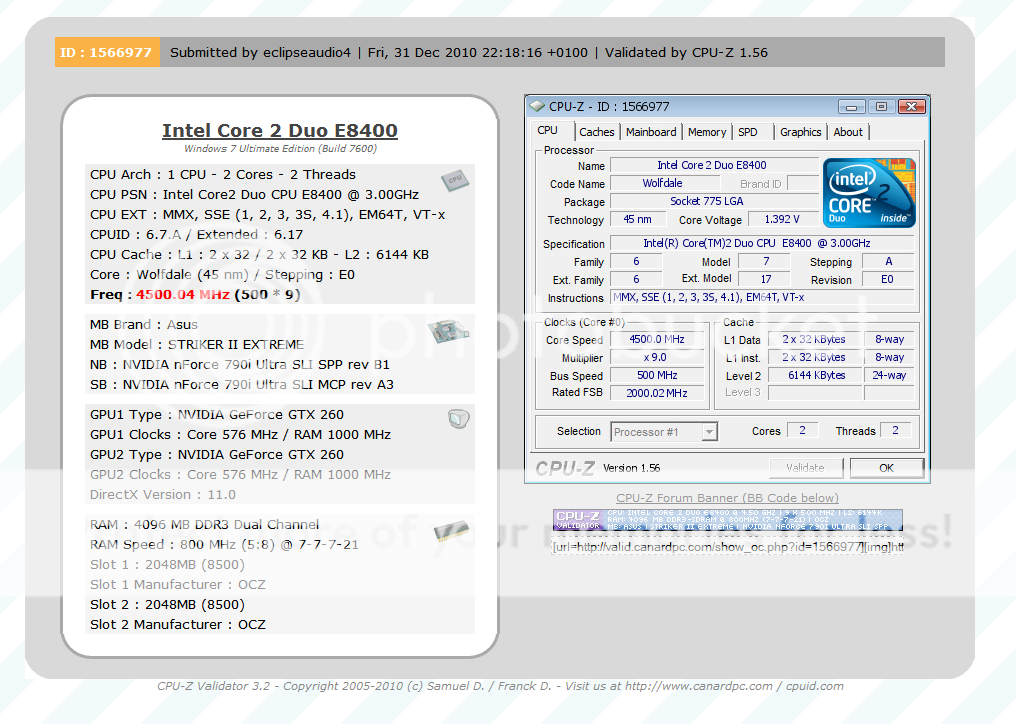Click the RAM Speed 800 MHz line
Screen dimensions: 1016x724
click(x=224, y=544)
